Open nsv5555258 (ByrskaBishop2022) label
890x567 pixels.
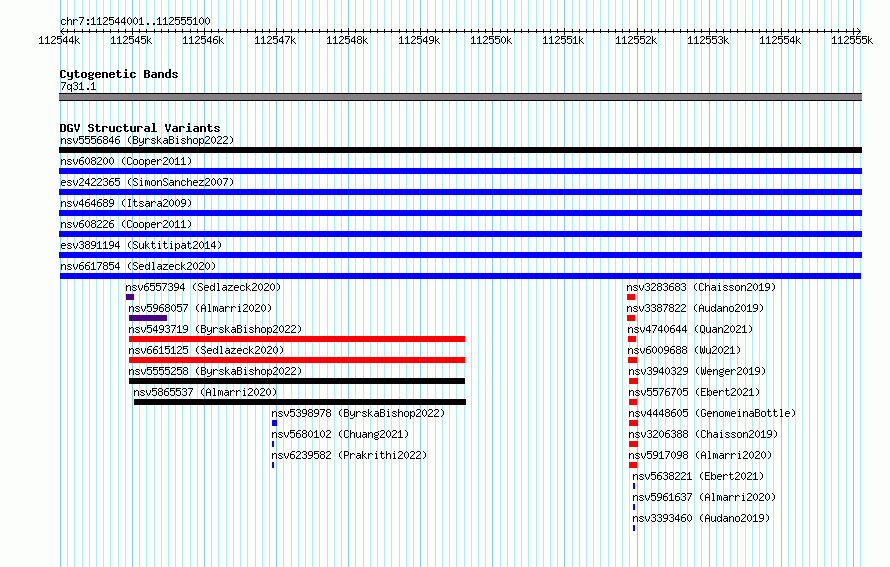point(215,371)
